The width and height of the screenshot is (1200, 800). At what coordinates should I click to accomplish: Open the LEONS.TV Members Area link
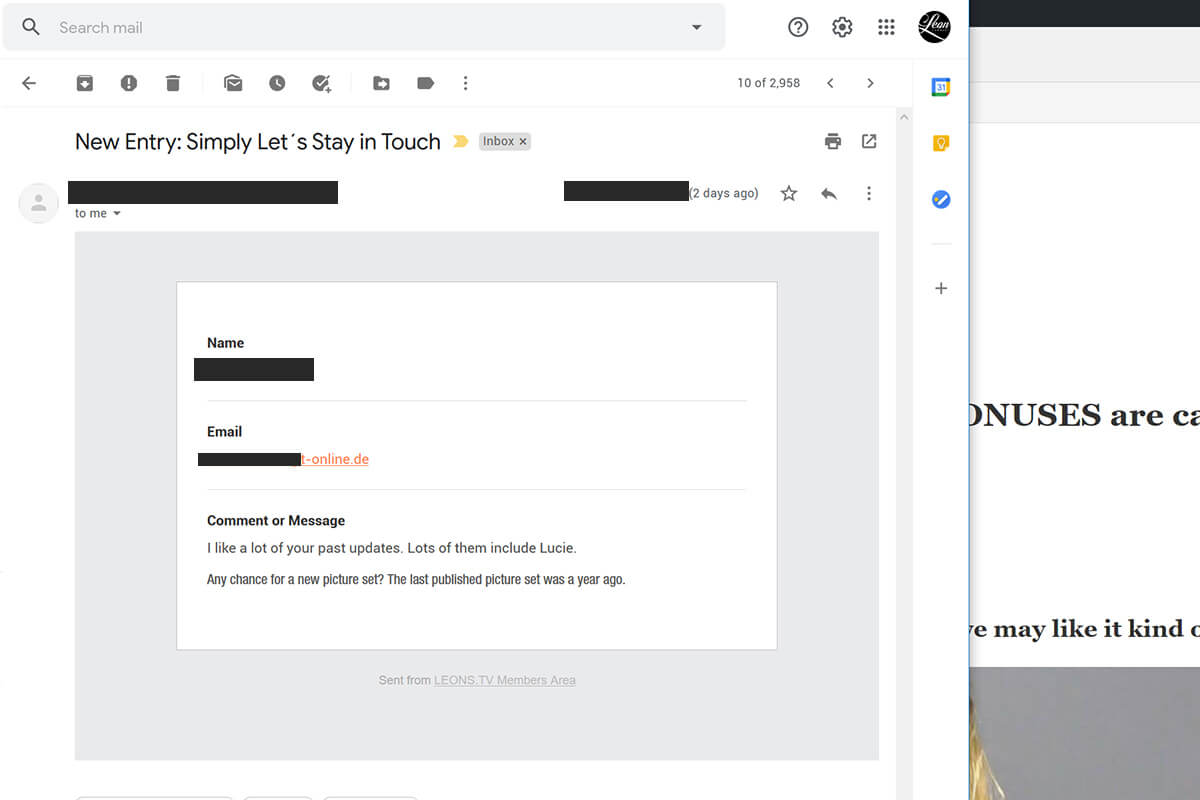504,680
